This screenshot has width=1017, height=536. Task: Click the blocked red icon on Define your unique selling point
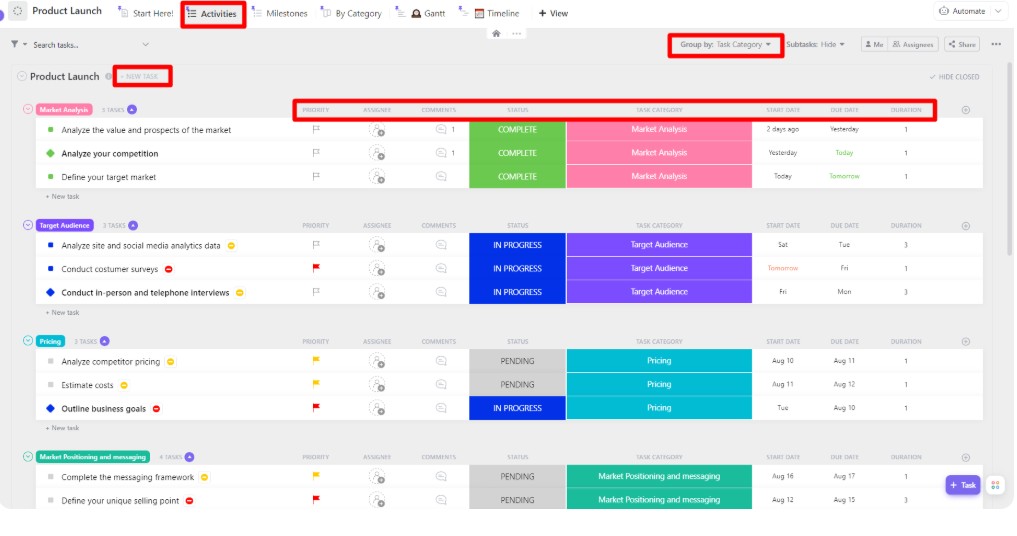189,500
